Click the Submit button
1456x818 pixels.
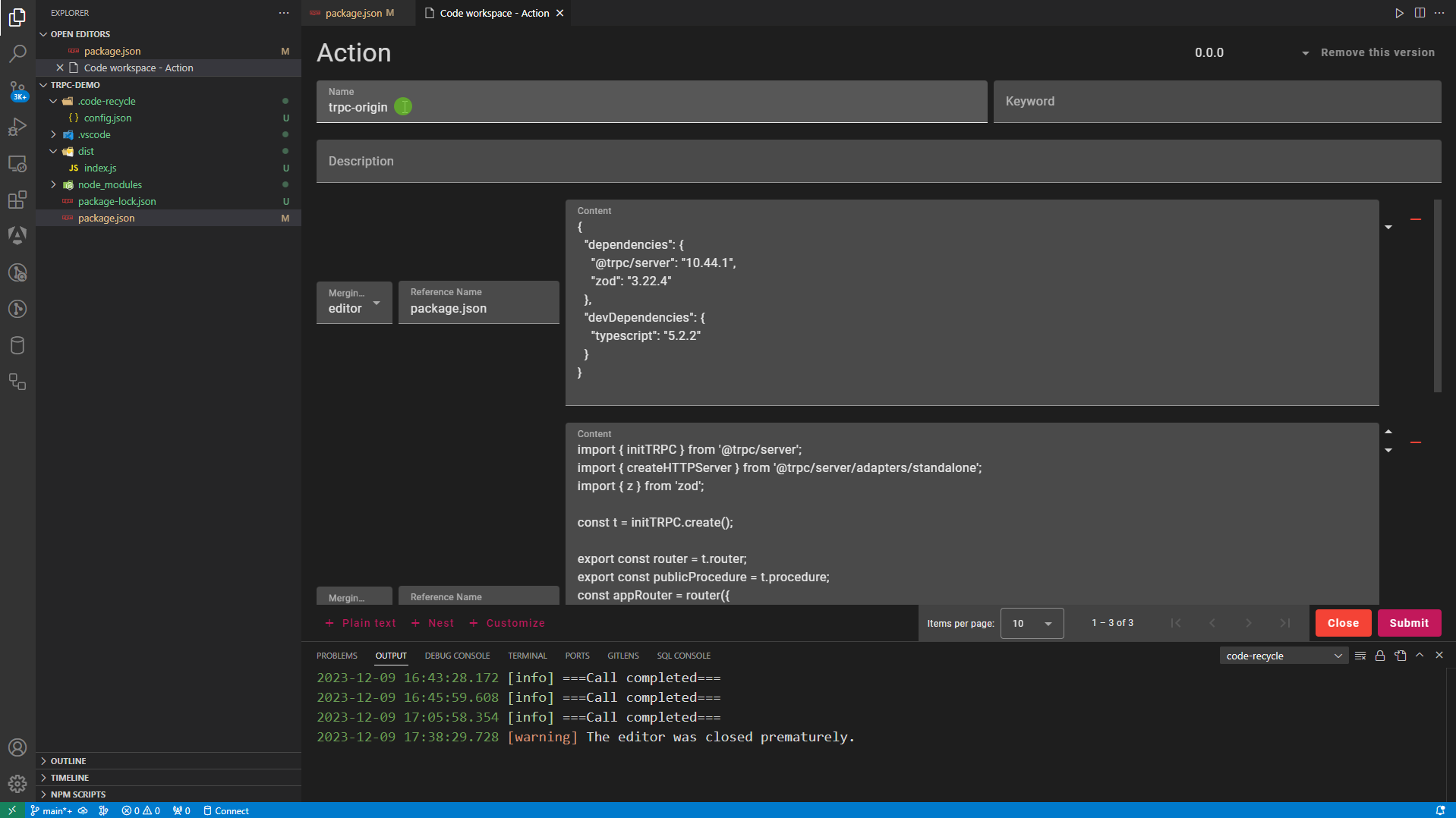1409,623
